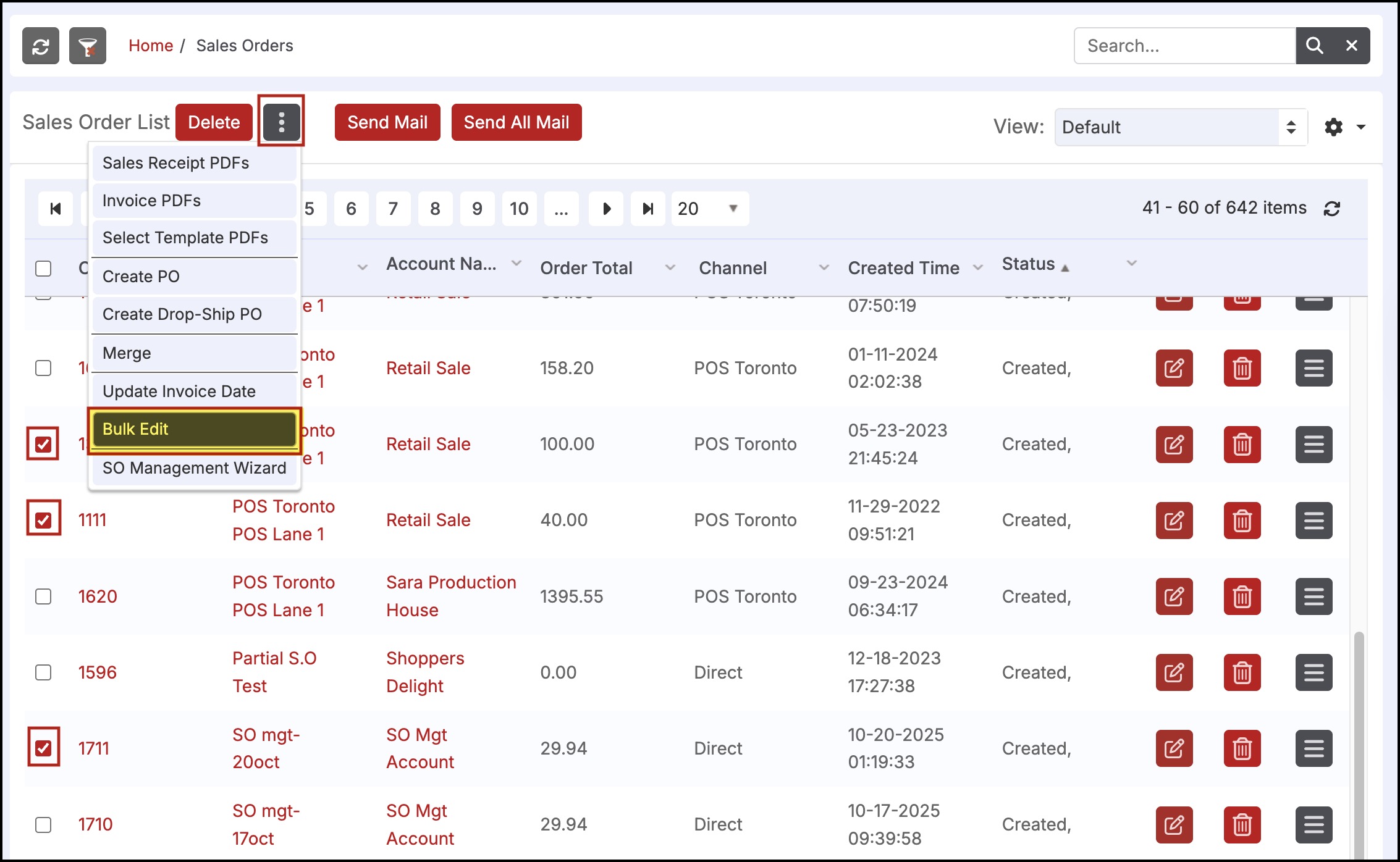Open the order 1710 link

coord(95,824)
